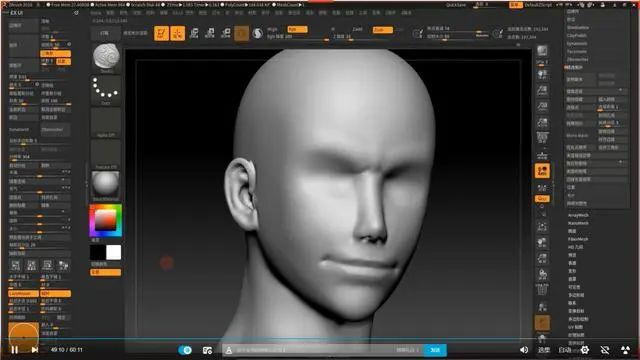Viewport: 640px width, 360px height.
Task: Click the Rotate view icon on right shelf
Action: [x=542, y=274]
